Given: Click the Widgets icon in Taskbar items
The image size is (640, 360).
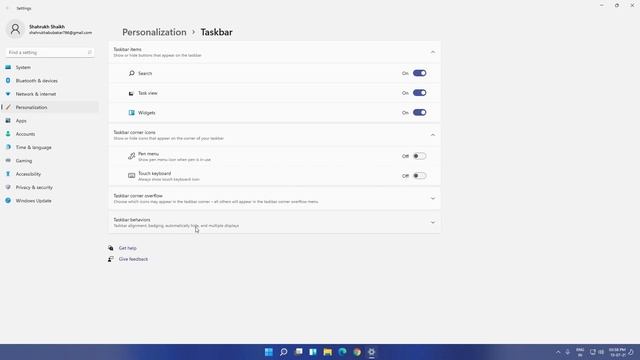Looking at the screenshot, I should tap(131, 113).
